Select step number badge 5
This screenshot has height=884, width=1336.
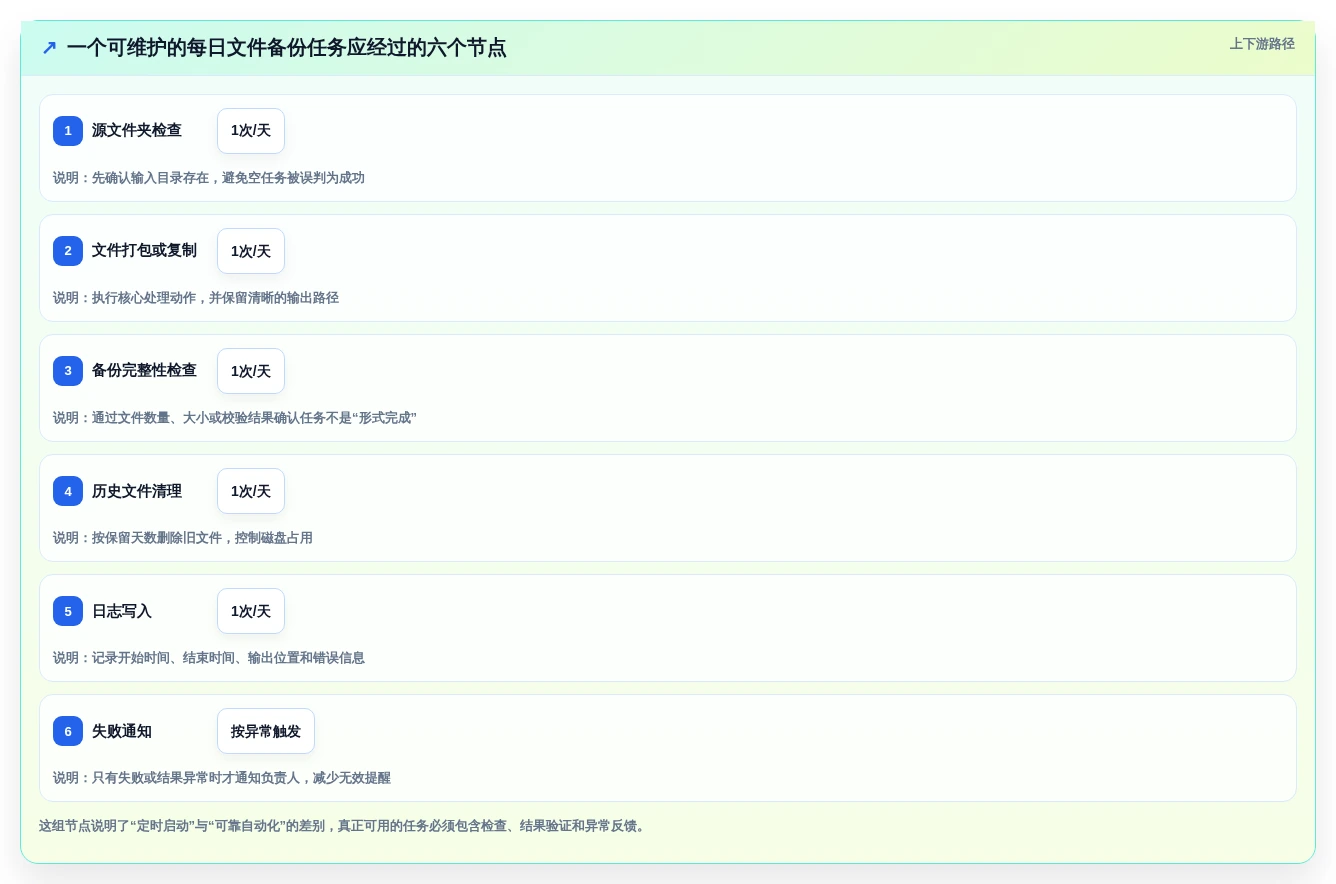[68, 611]
